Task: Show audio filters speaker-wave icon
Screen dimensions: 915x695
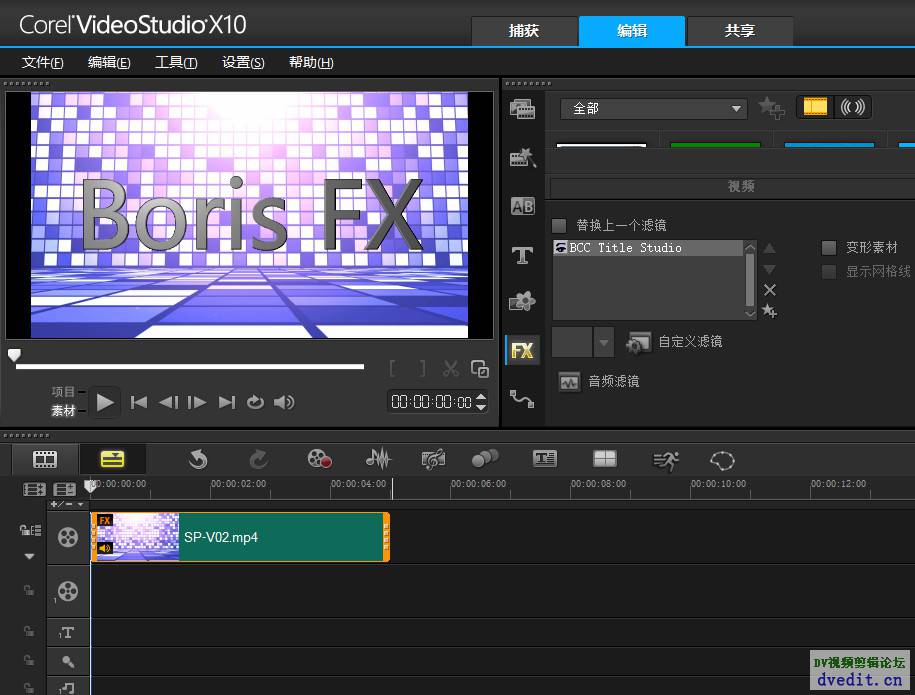Action: coord(852,107)
